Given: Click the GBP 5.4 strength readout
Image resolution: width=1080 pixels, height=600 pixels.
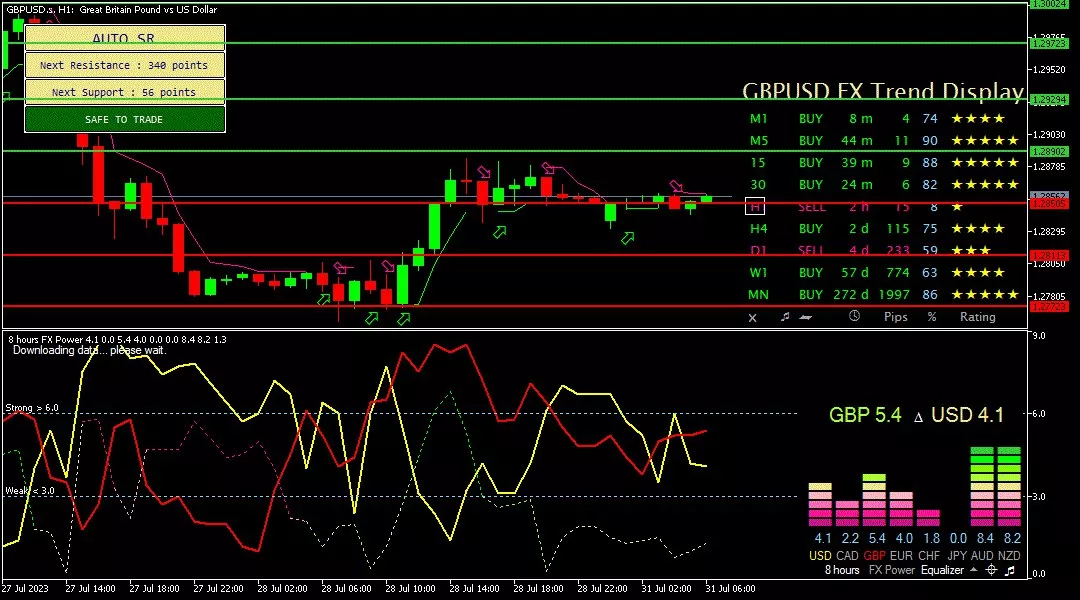Looking at the screenshot, I should pos(864,415).
